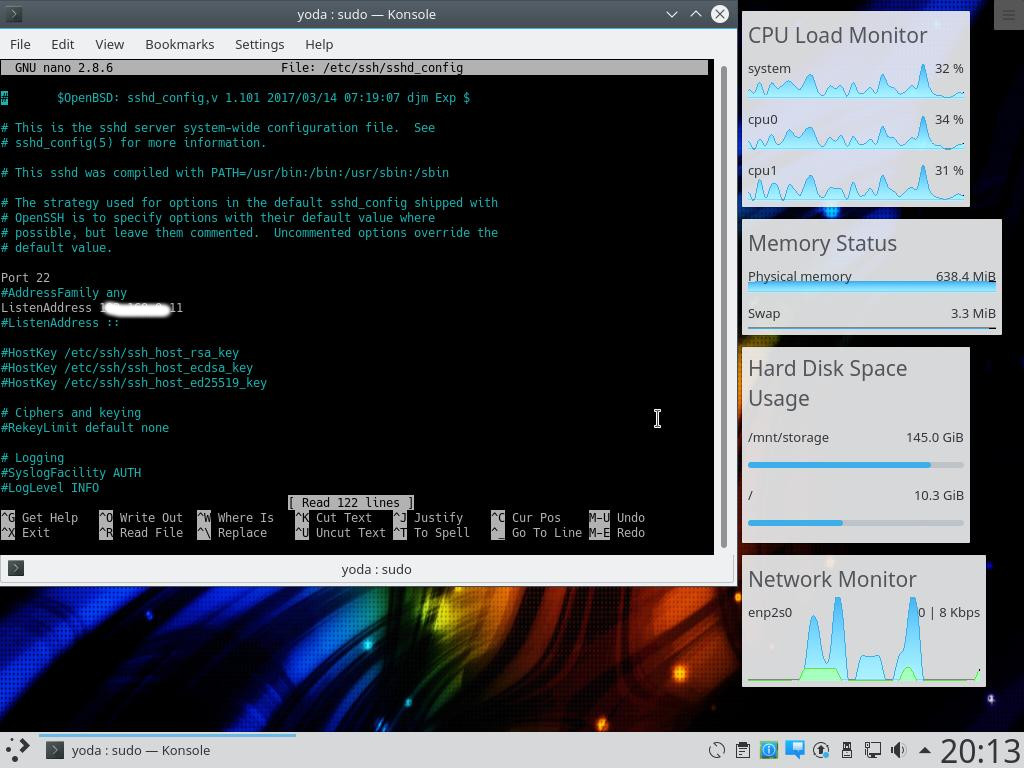Click the audio volume speaker icon
1024x768 pixels.
tap(898, 750)
